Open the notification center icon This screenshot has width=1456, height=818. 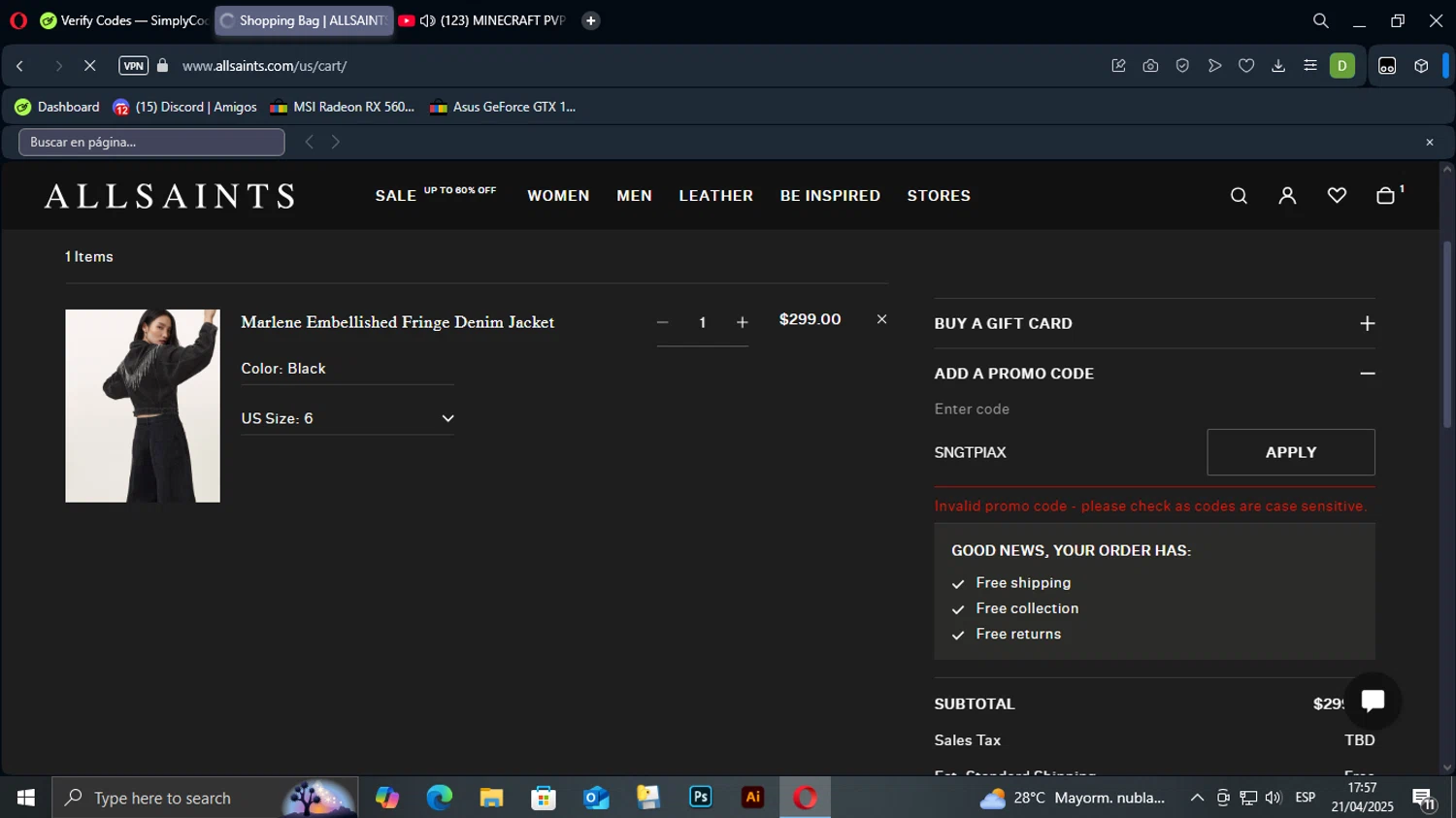(x=1424, y=799)
